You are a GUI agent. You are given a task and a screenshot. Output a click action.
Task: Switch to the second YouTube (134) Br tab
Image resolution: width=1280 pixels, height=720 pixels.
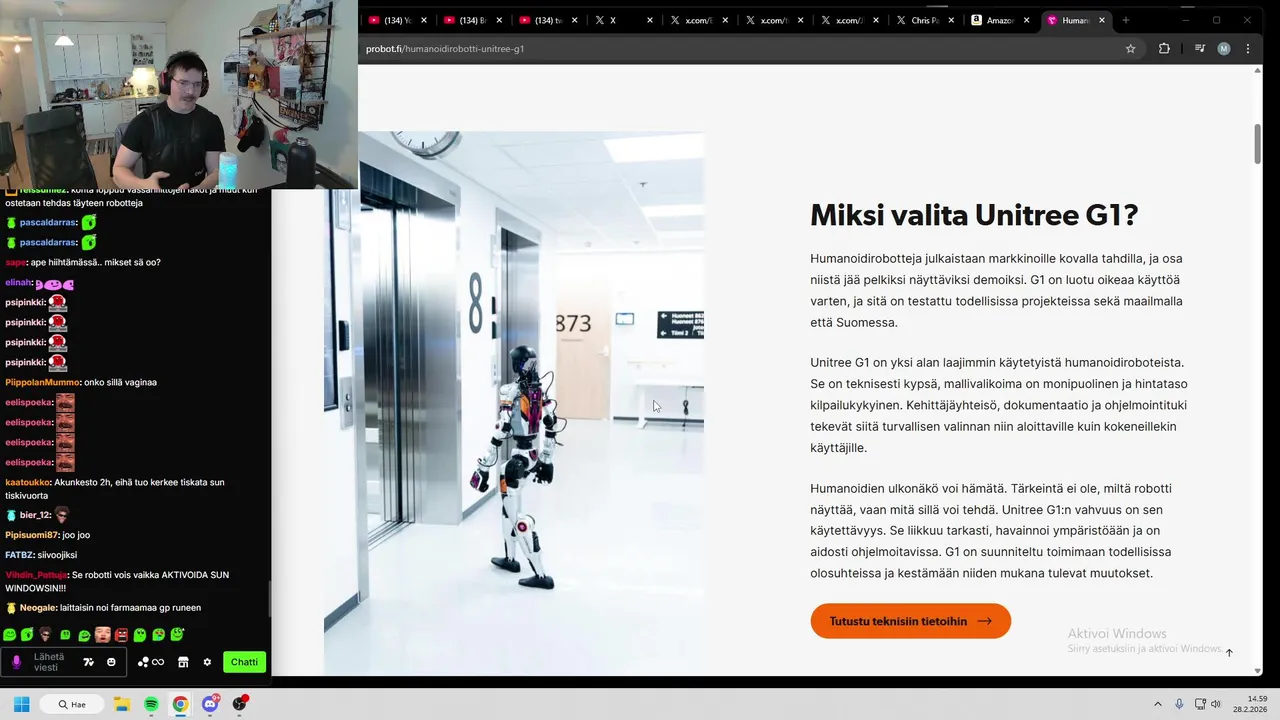tap(474, 20)
